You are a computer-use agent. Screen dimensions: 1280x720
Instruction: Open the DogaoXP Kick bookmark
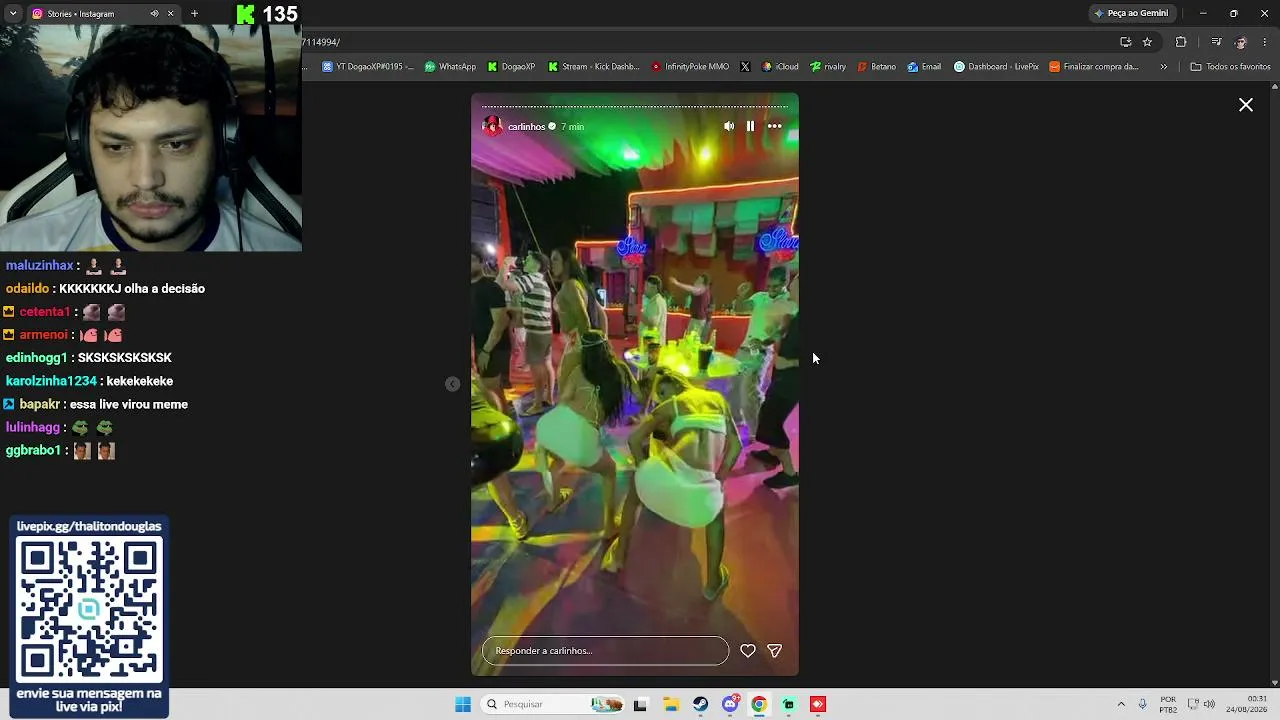[511, 67]
